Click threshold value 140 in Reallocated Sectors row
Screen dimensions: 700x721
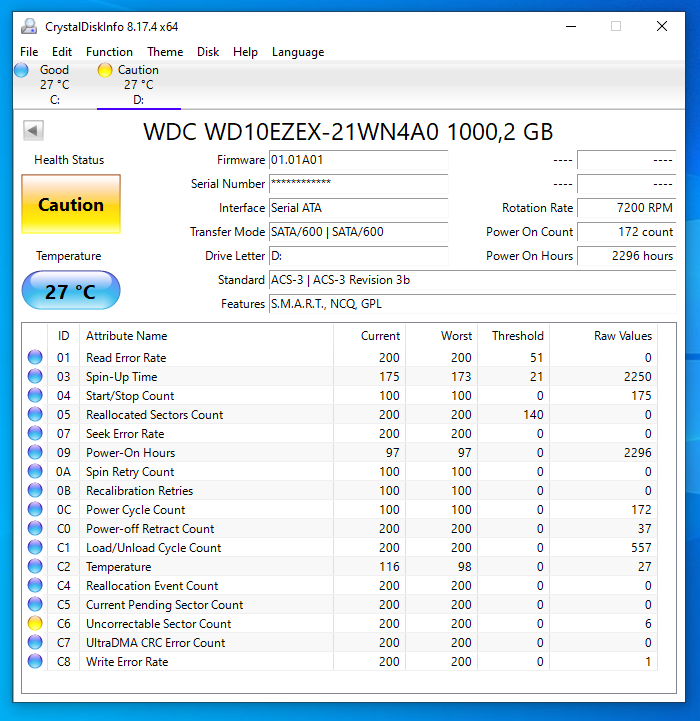(x=533, y=414)
